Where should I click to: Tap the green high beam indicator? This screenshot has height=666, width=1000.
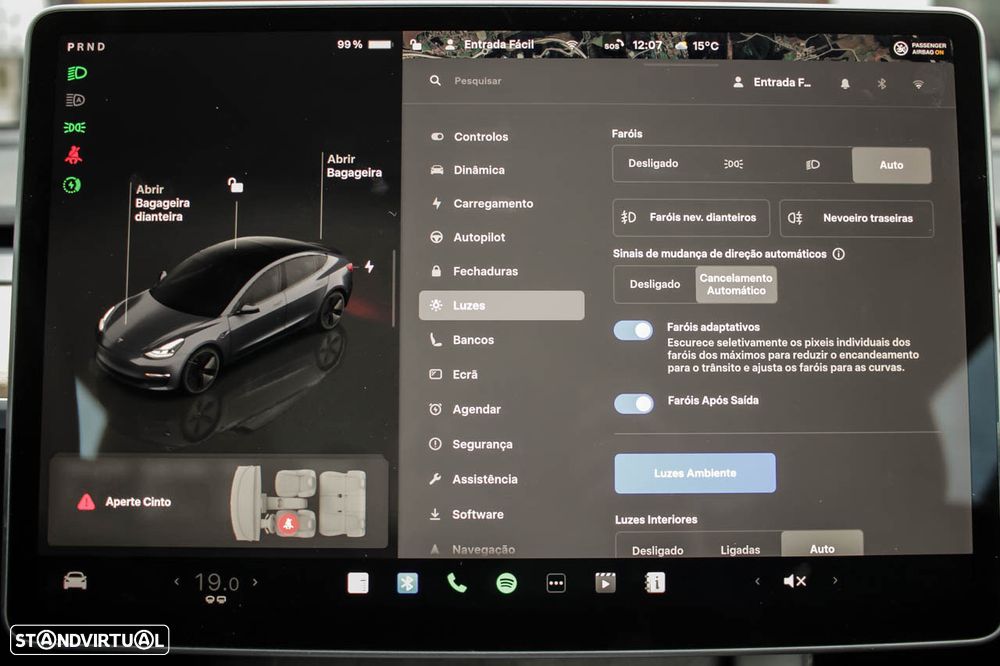pyautogui.click(x=77, y=73)
